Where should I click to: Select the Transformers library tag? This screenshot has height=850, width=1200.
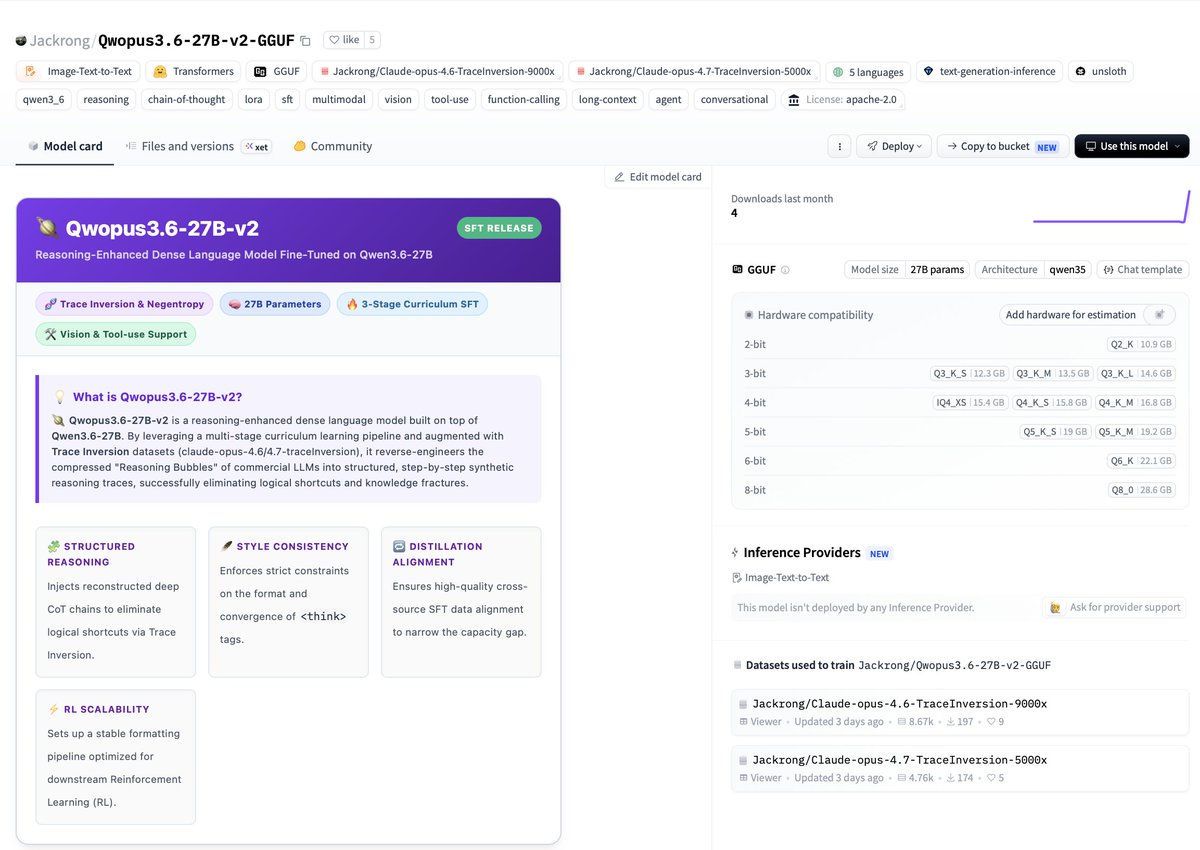tap(193, 72)
